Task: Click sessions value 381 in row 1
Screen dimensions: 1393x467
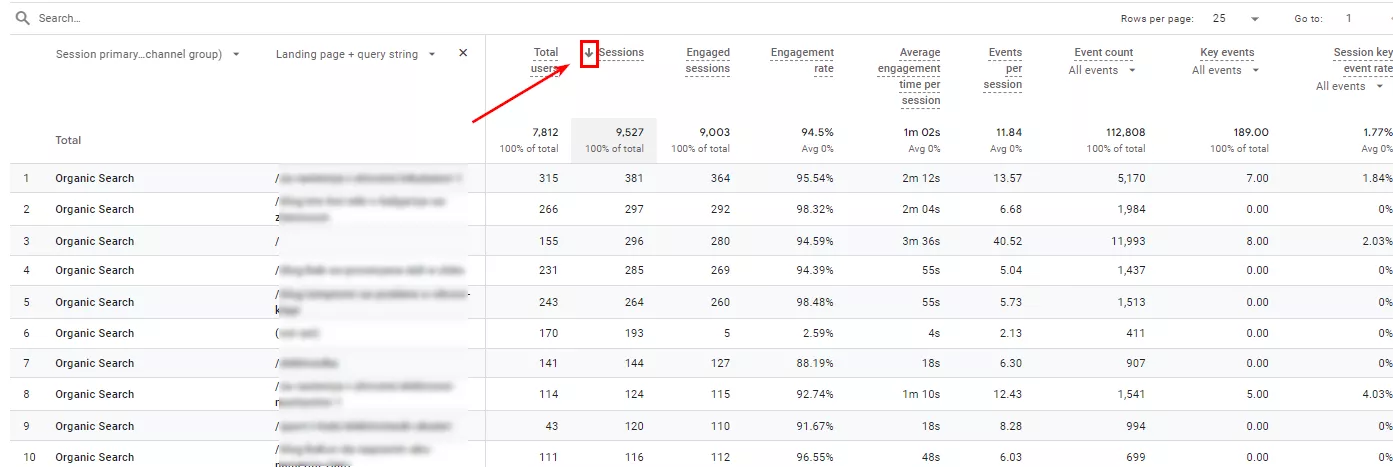Action: click(634, 178)
